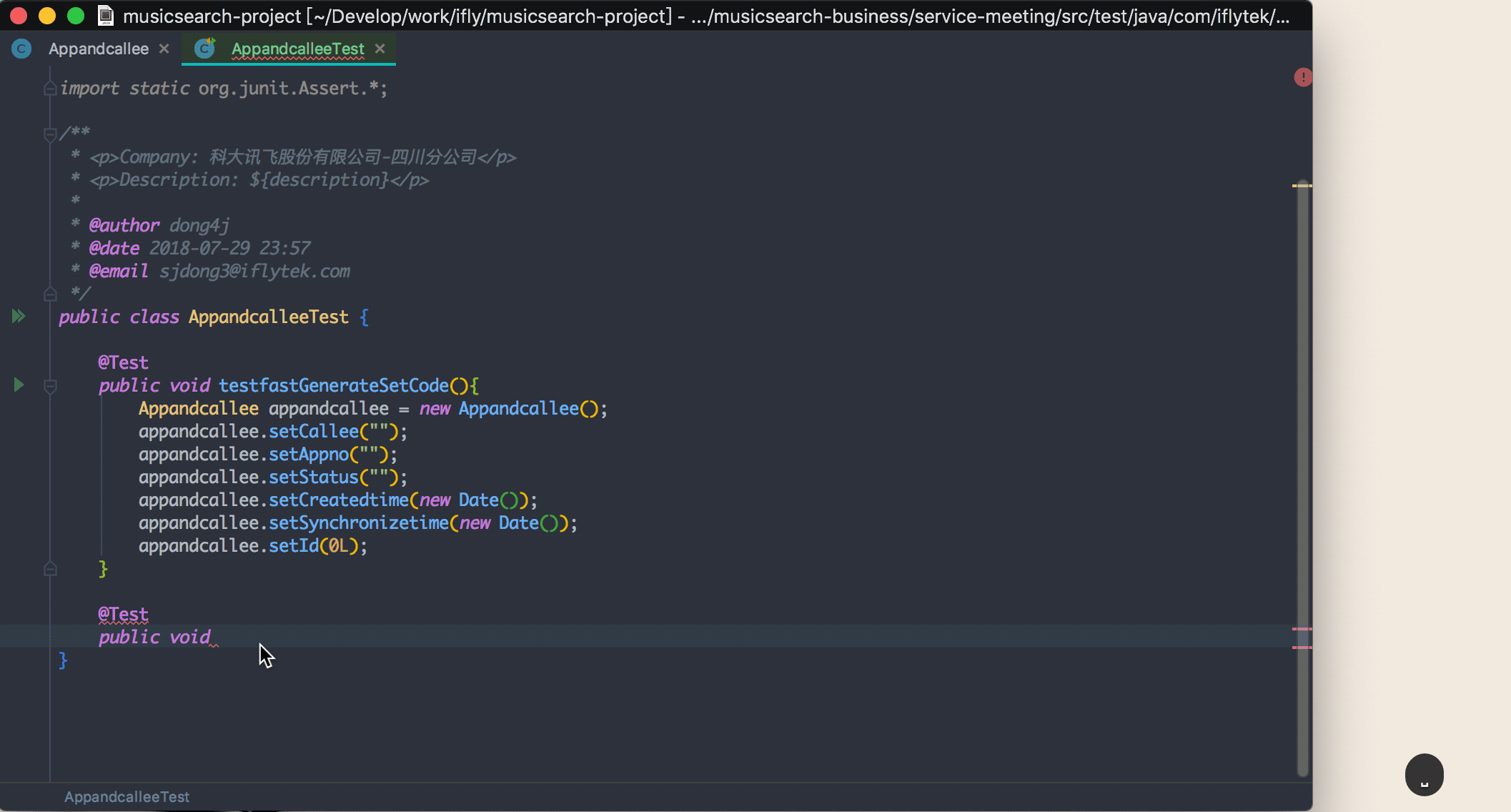Fold the testfastGenerateSetCode method body
Viewport: 1511px width, 812px height.
50,387
